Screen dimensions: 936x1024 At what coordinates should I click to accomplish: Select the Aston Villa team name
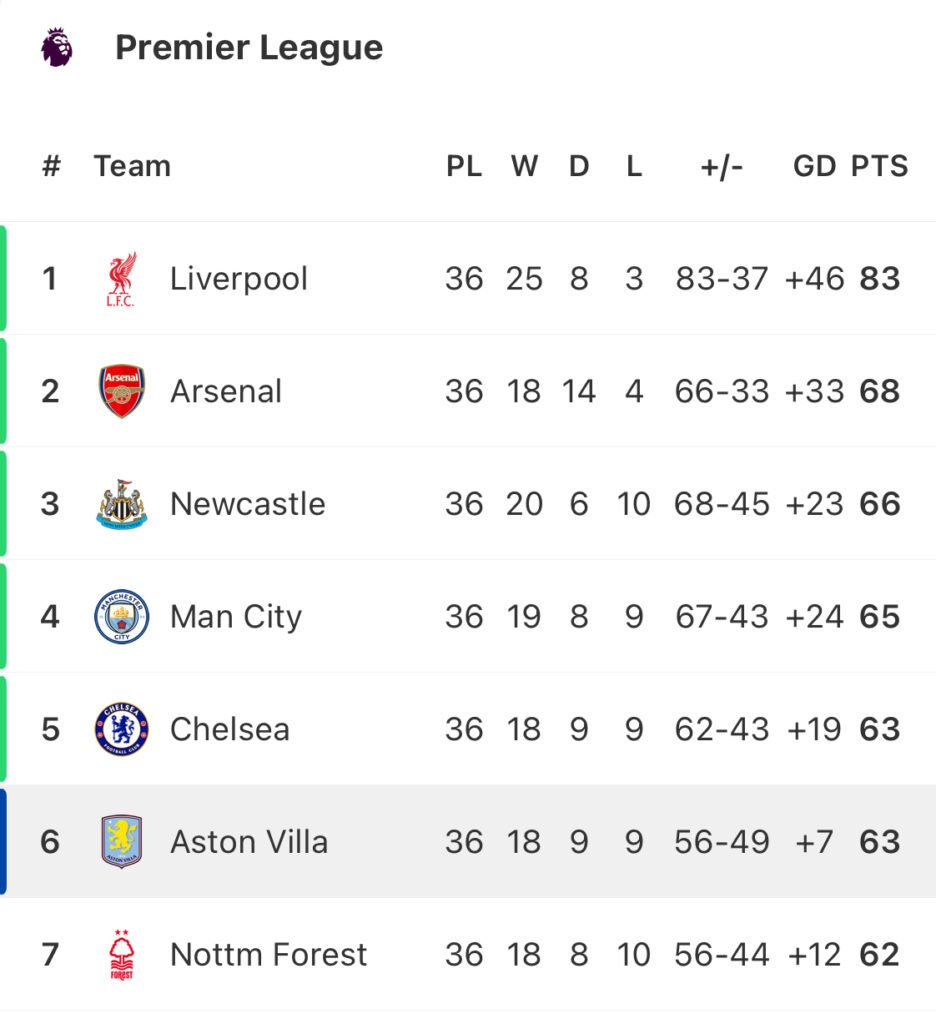pos(249,842)
